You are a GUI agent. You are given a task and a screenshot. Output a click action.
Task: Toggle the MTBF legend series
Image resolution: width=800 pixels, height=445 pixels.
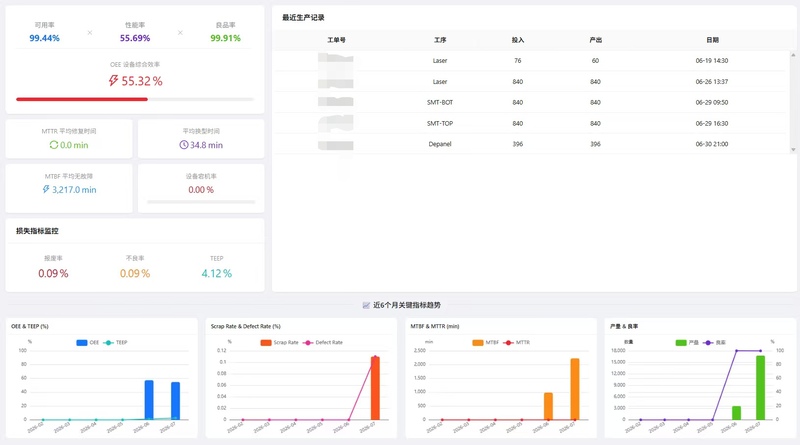[486, 342]
